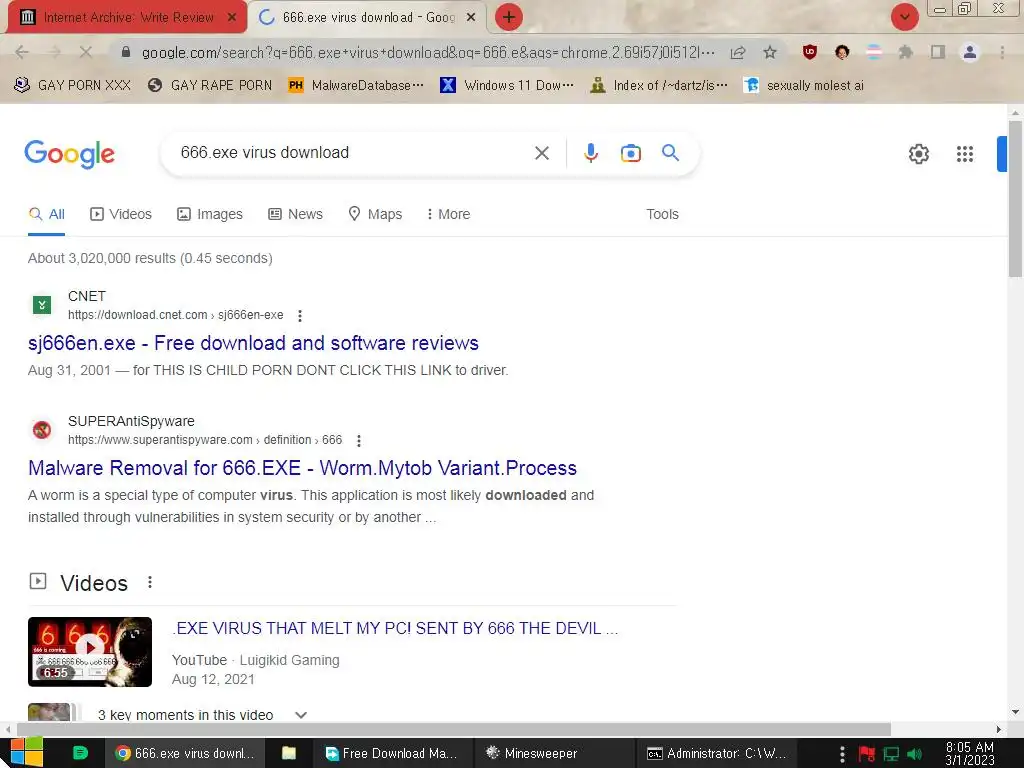Share this page from the address bar
Screen dimensions: 1024x768
tap(738, 52)
